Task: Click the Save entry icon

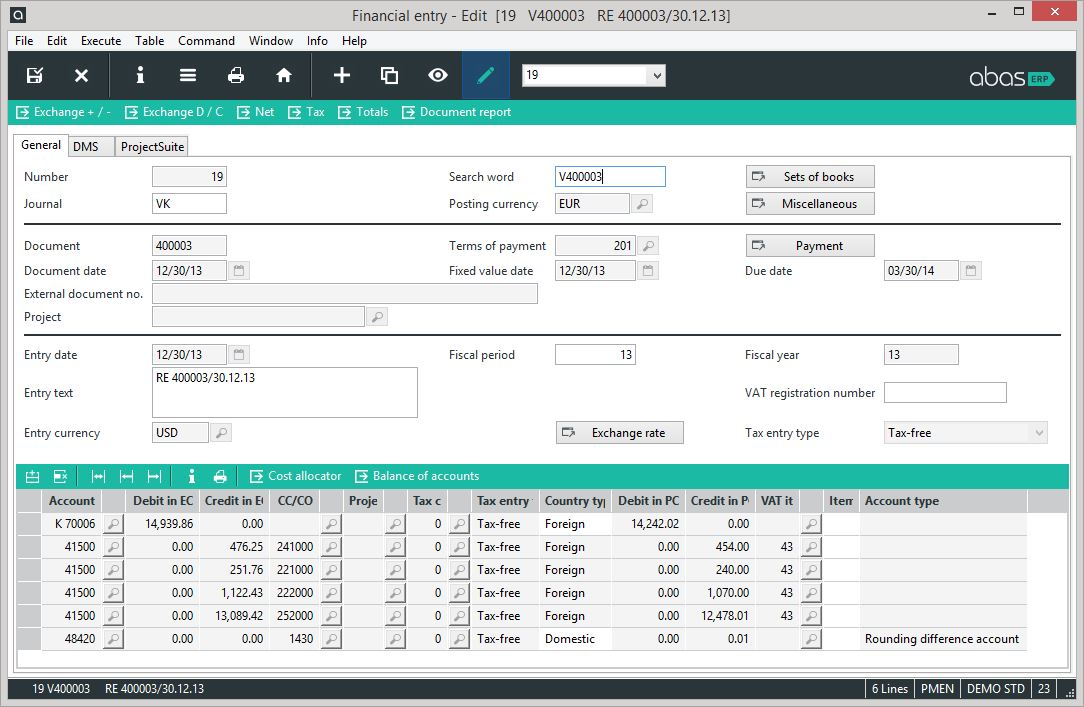Action: [35, 75]
